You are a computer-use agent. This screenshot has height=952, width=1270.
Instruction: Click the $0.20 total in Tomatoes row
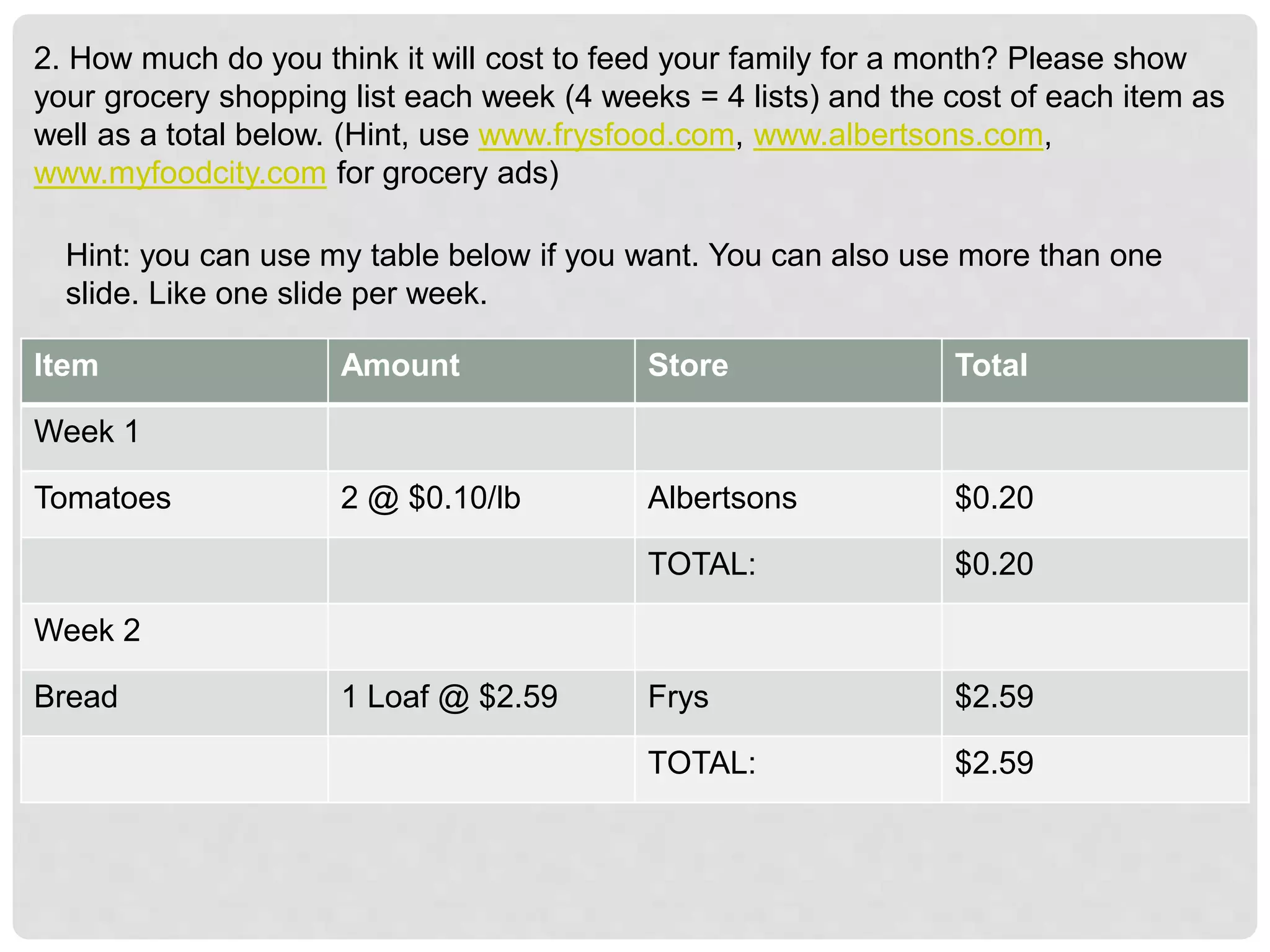[x=993, y=498]
